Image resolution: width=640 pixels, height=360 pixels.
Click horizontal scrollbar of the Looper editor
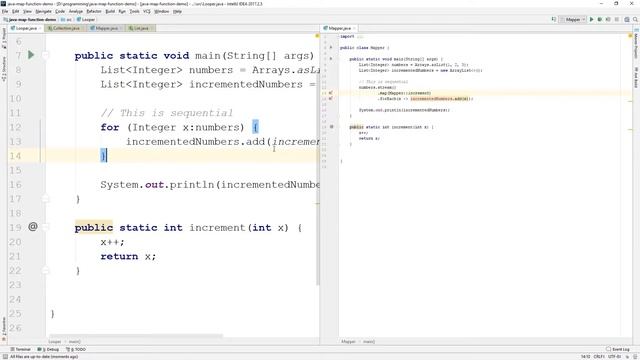tap(136, 336)
